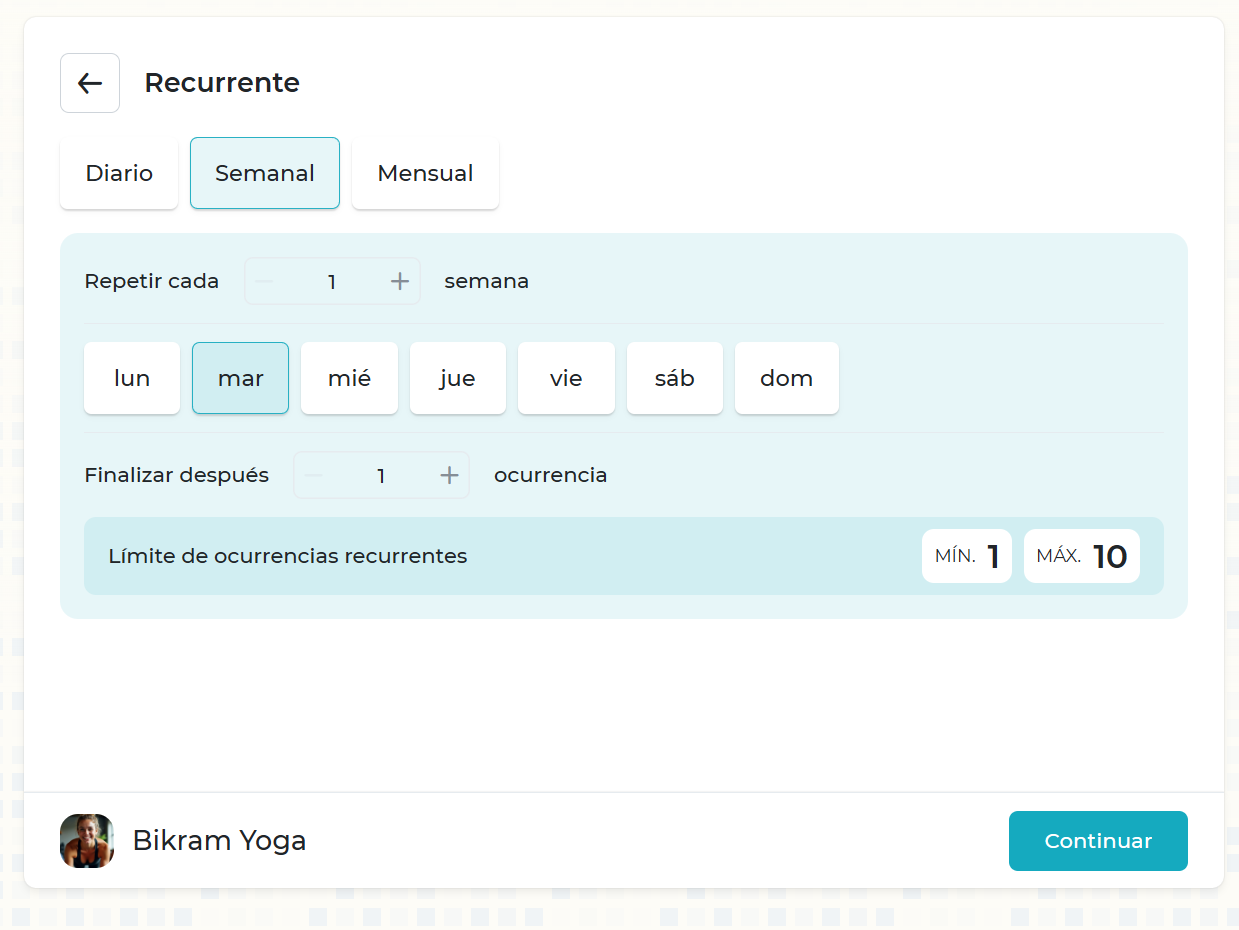Click the MÁX. 10 limit badge
1239x930 pixels.
(1081, 556)
